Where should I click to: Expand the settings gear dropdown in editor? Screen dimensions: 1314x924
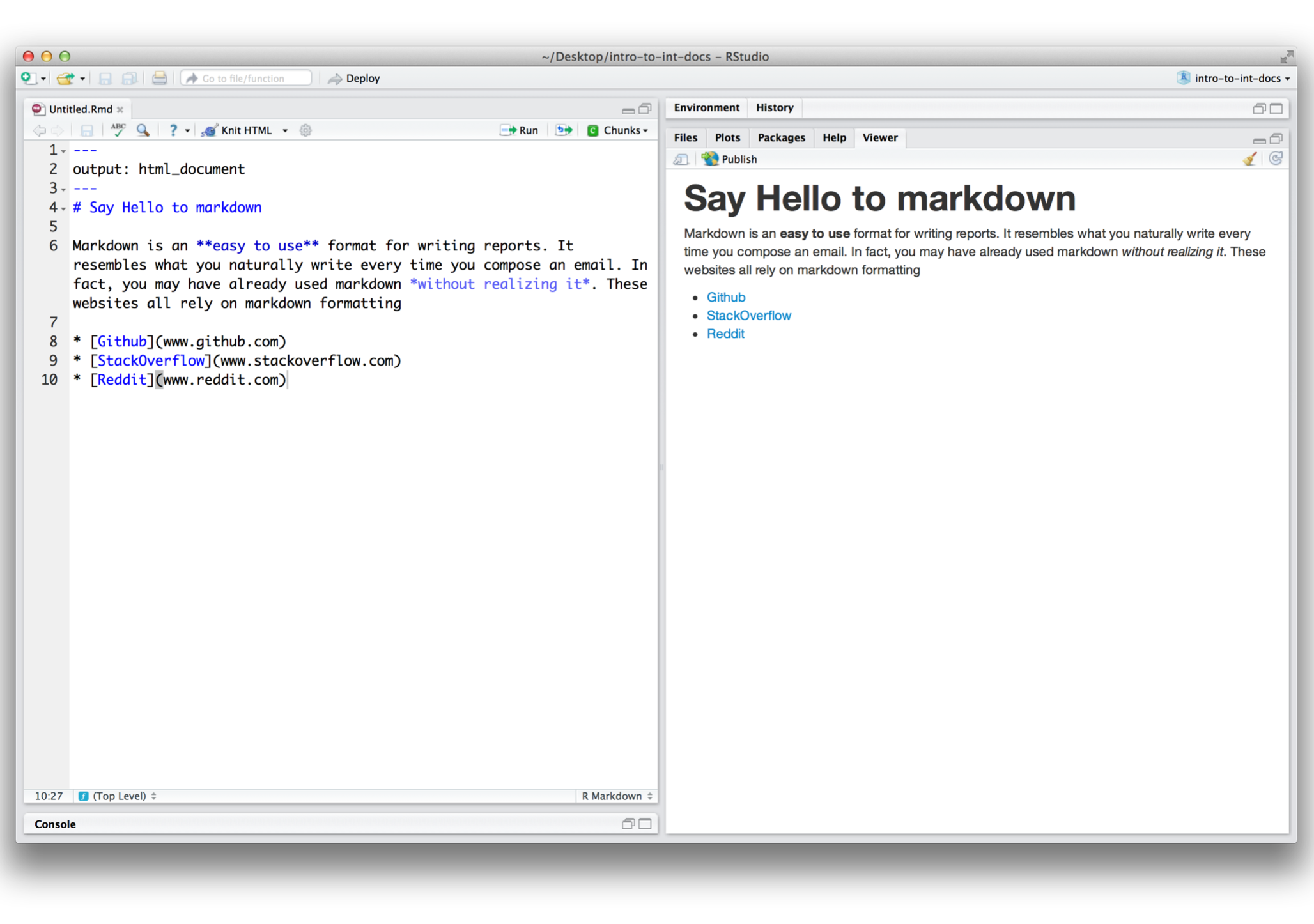pos(306,130)
